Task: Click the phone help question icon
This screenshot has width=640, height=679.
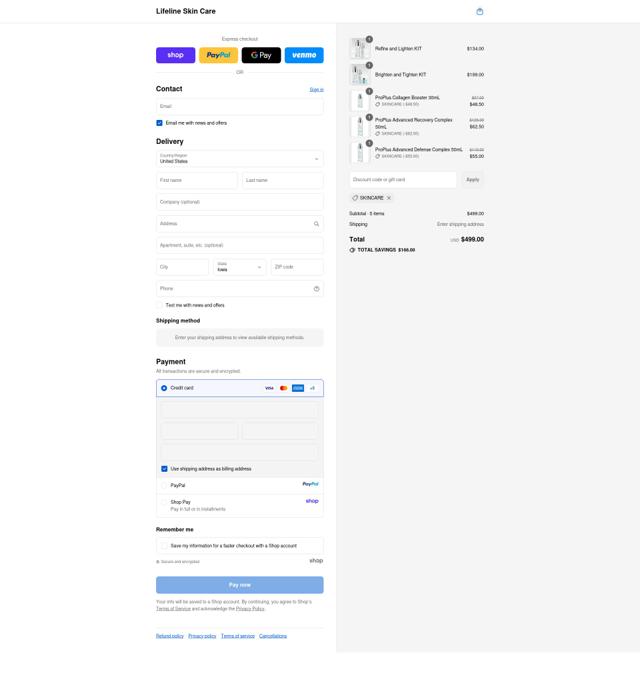Action: tap(317, 289)
